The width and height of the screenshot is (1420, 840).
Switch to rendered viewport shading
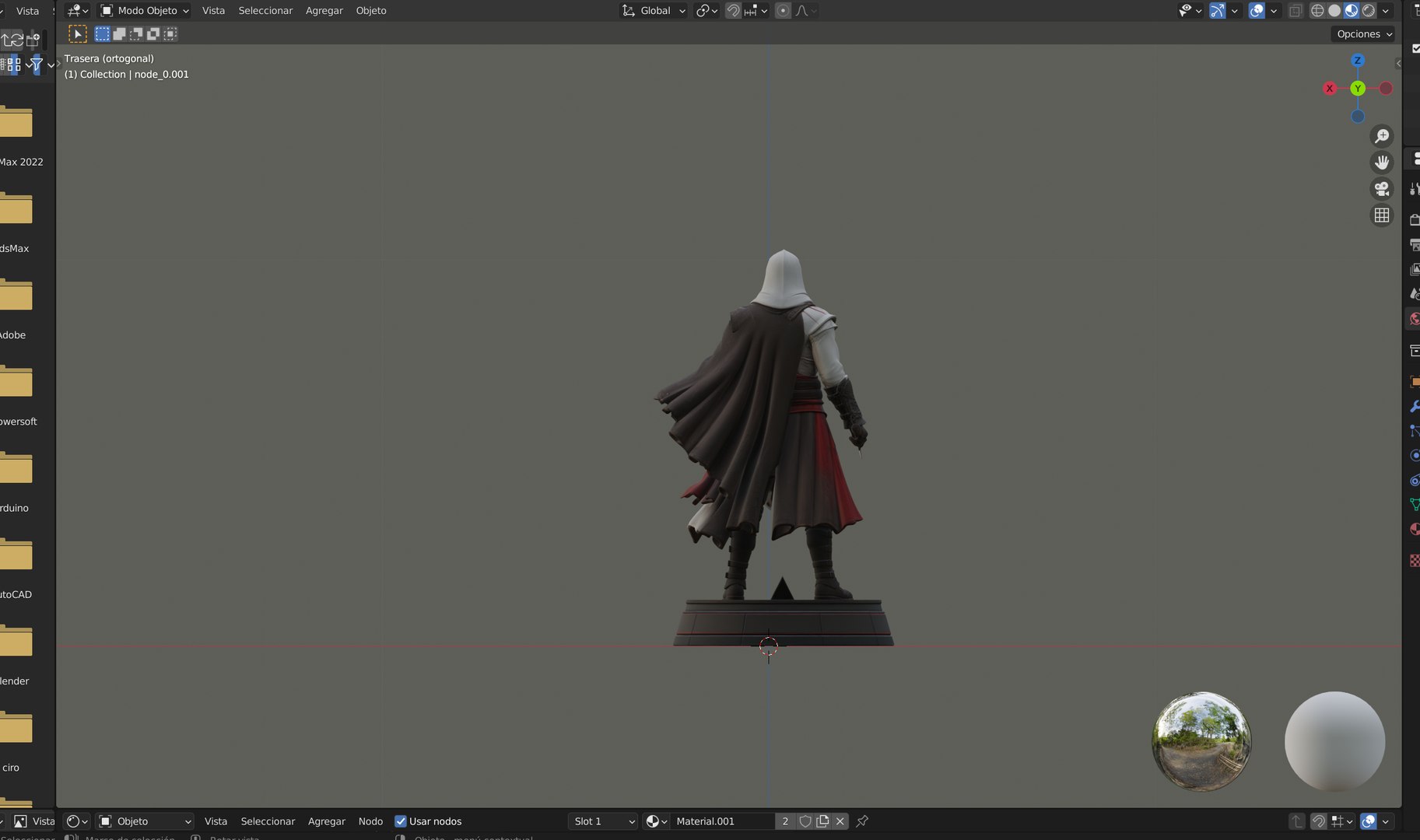click(1369, 11)
